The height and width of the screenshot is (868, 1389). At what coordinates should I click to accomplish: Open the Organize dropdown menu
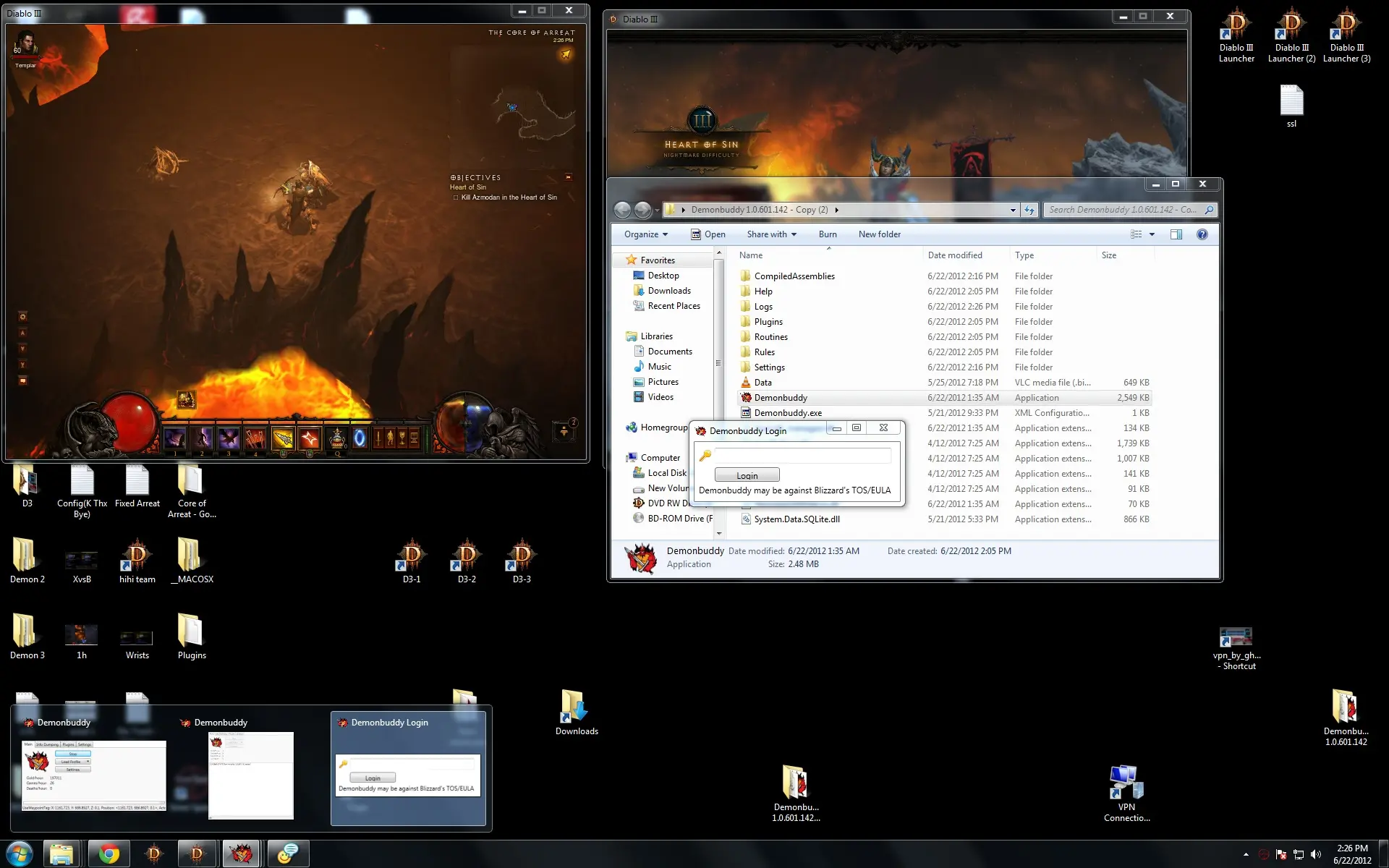pyautogui.click(x=645, y=234)
